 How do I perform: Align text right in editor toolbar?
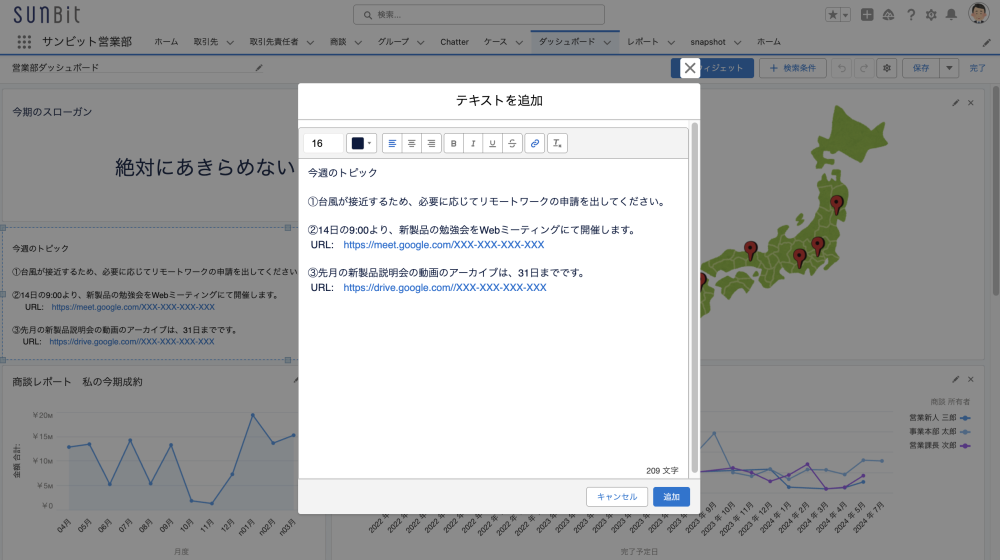pyautogui.click(x=431, y=144)
